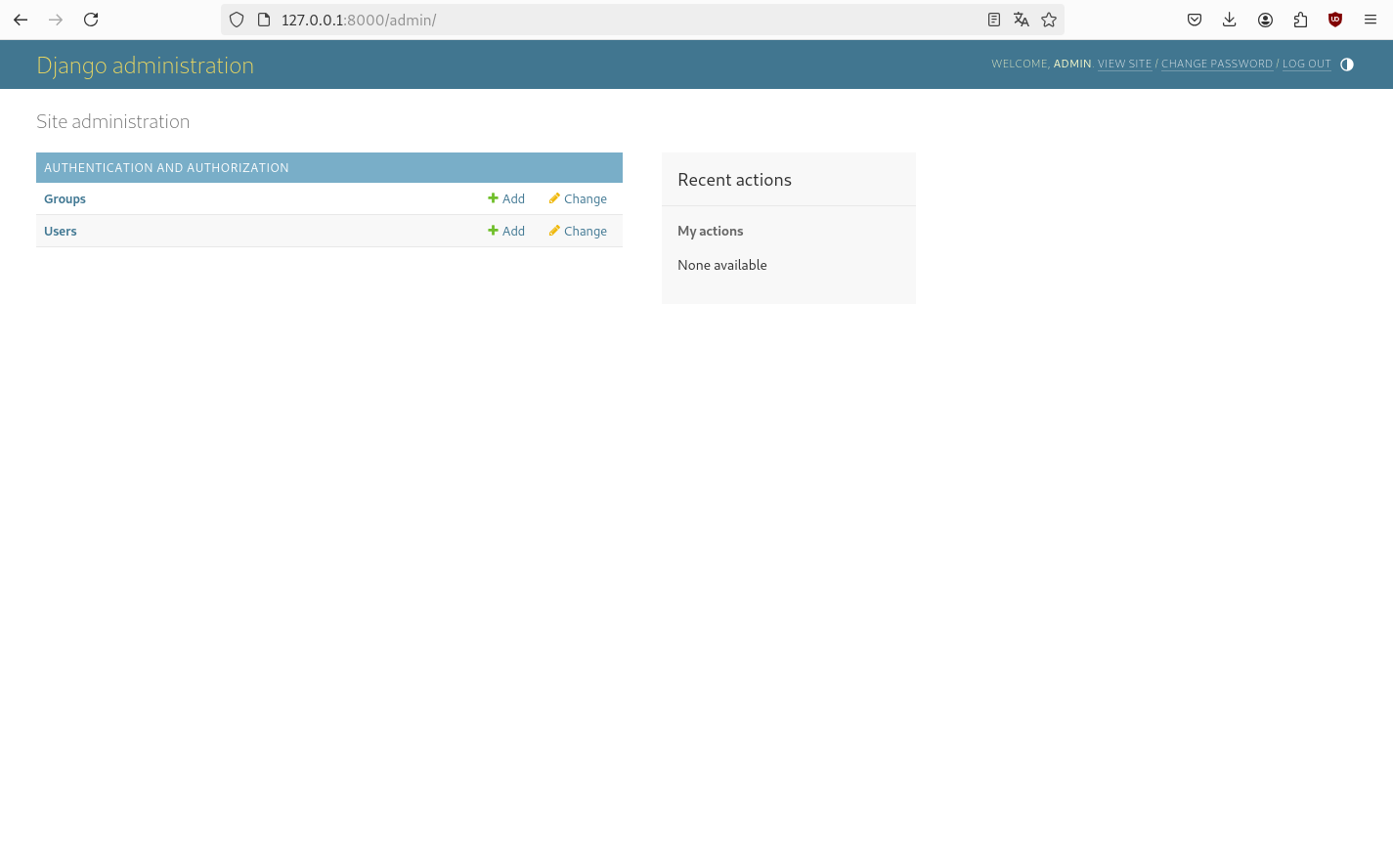
Task: Open the extensions puzzle icon
Action: (1300, 20)
